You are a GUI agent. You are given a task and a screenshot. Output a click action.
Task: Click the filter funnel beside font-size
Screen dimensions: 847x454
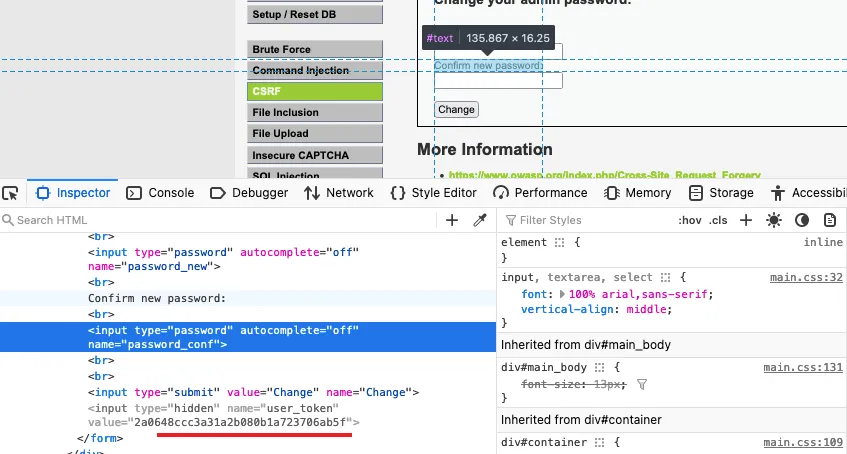point(642,384)
